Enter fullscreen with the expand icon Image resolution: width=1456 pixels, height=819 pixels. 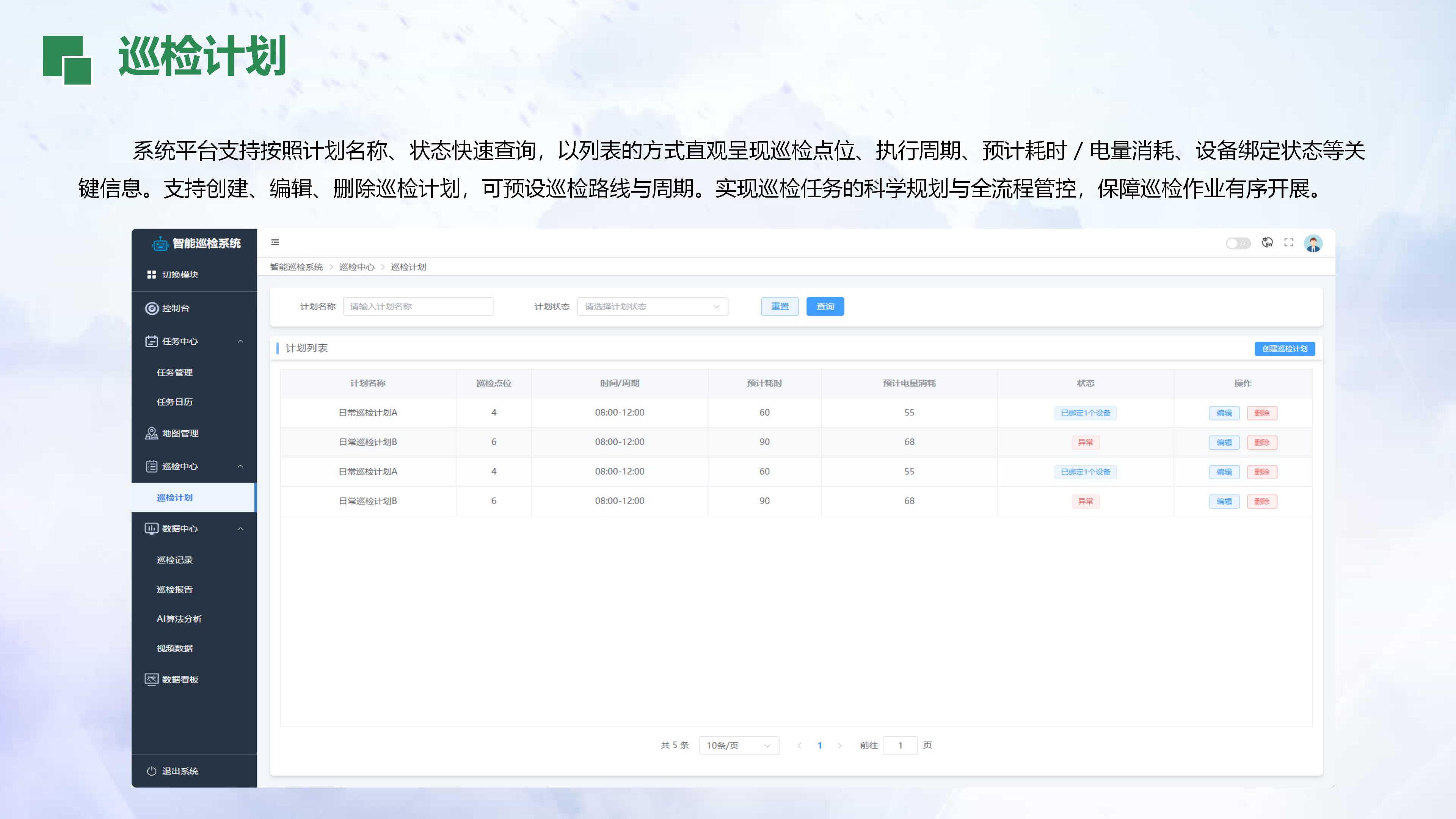[x=1289, y=243]
